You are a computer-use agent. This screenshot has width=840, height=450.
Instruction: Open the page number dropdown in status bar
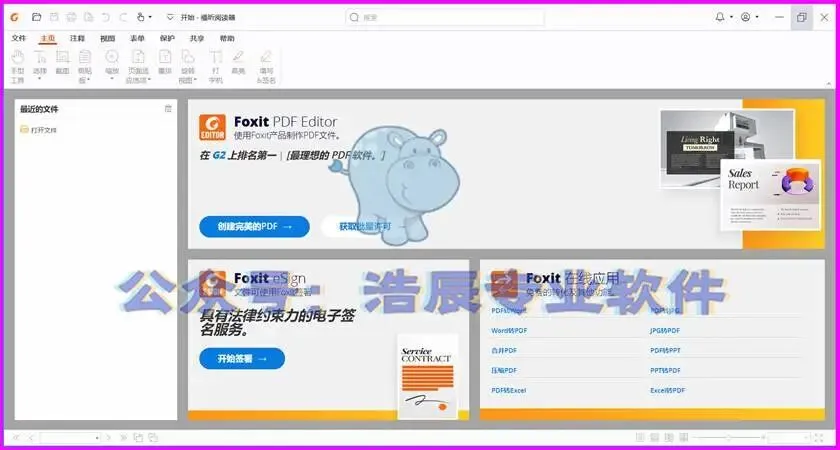point(97,438)
